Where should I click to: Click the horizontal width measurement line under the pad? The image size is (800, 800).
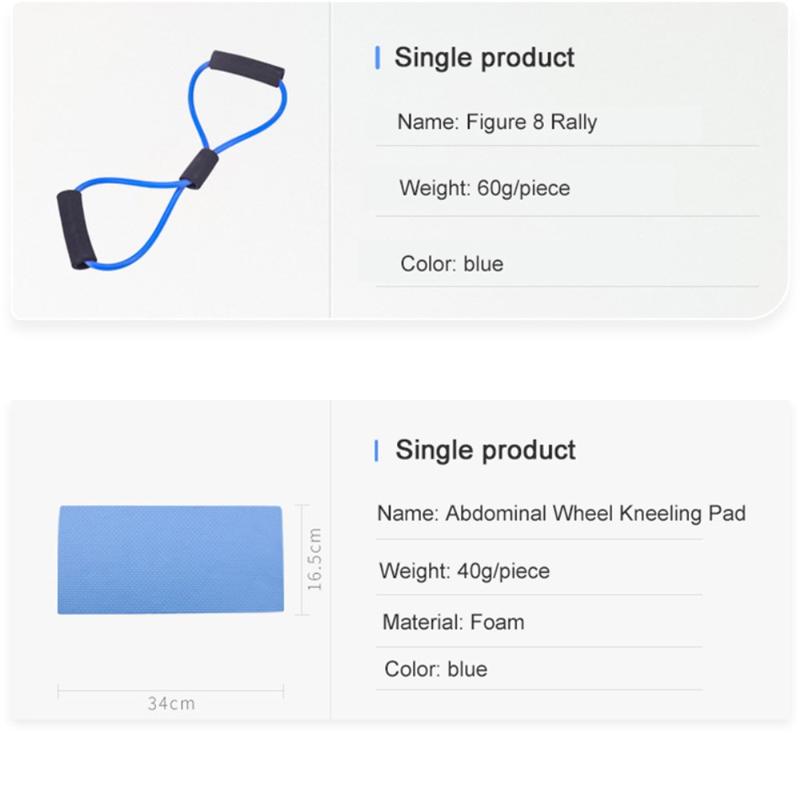click(171, 688)
